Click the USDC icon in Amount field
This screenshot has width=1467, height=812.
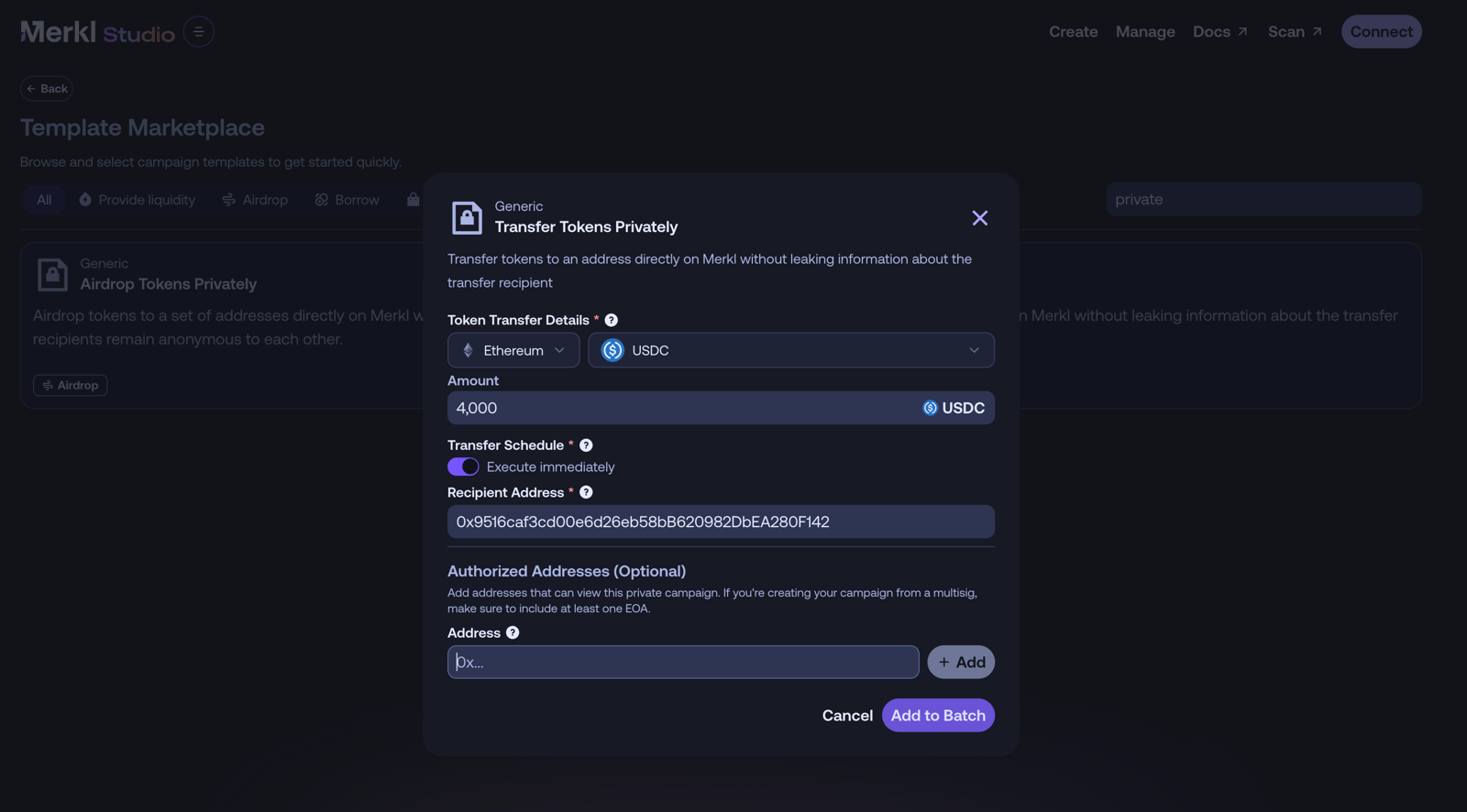click(x=930, y=408)
